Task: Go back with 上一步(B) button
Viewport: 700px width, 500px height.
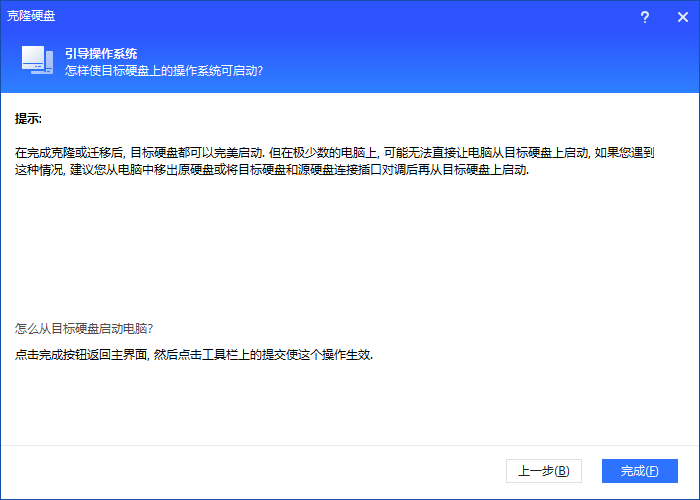Action: [543, 471]
